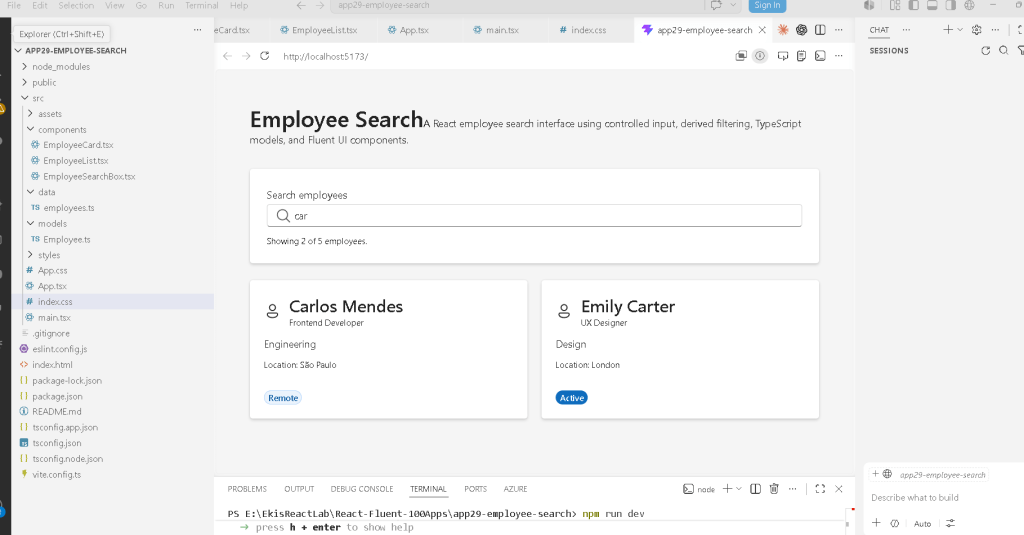Split the editor to the right

[820, 30]
